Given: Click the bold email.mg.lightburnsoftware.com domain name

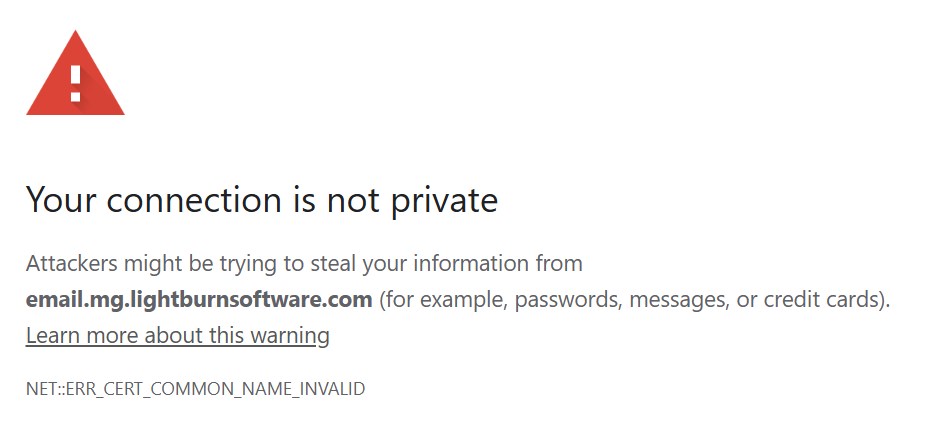Looking at the screenshot, I should pos(199,299).
